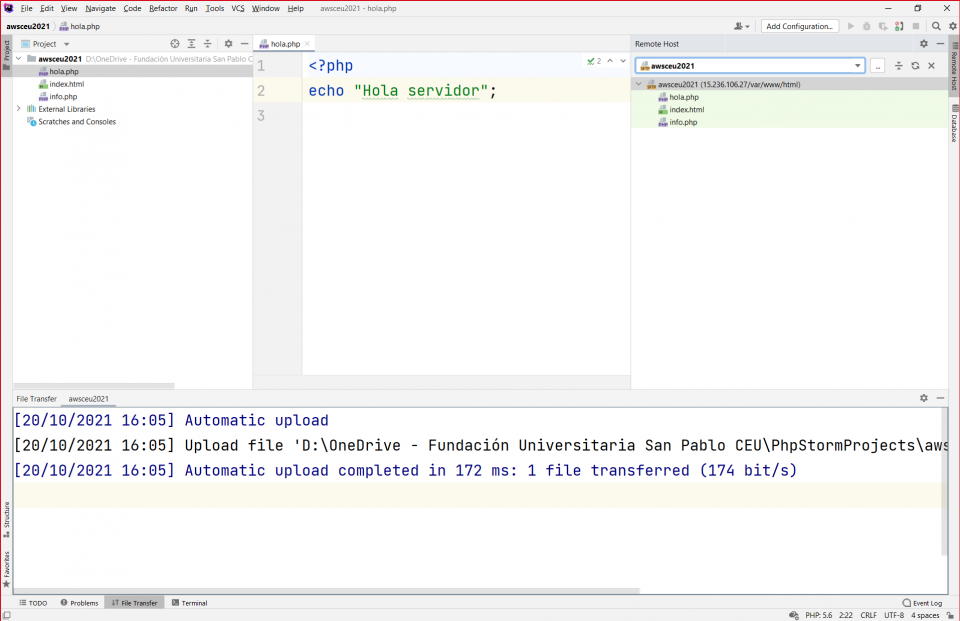This screenshot has width=960, height=621.
Task: Click the Favorites side tool window button
Action: pyautogui.click(x=7, y=569)
